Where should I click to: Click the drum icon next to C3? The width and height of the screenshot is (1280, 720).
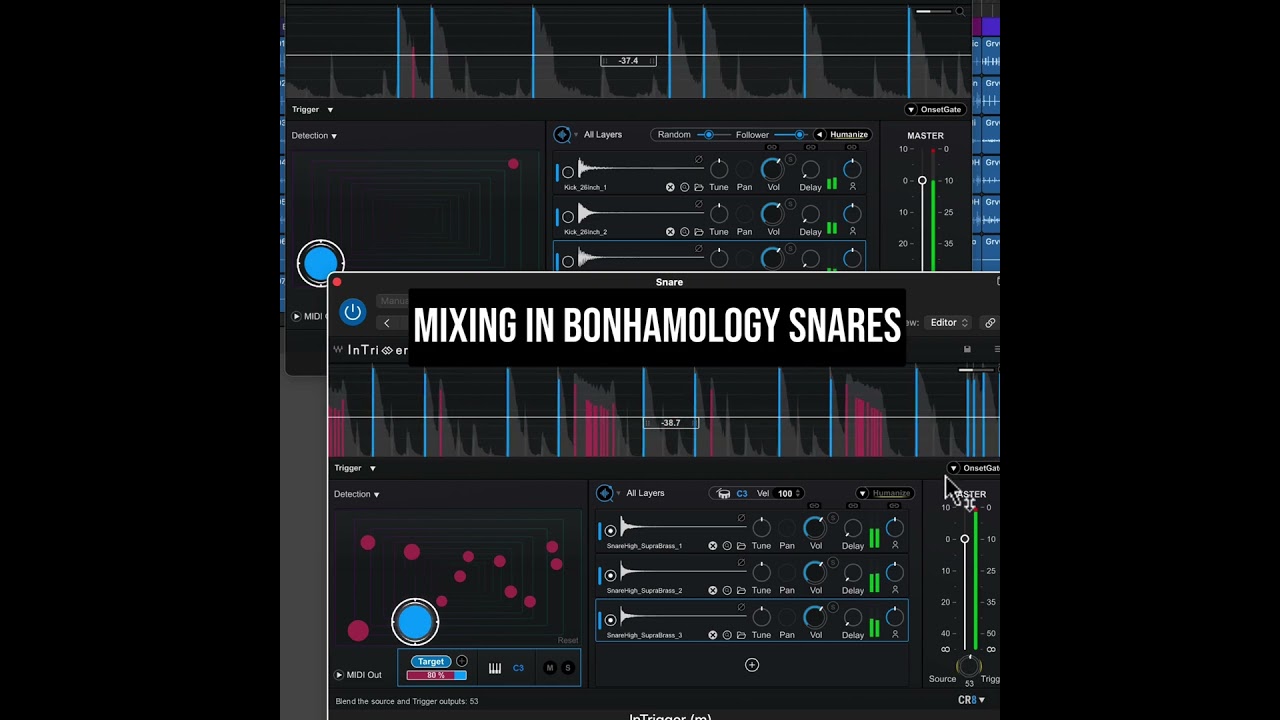click(x=723, y=493)
